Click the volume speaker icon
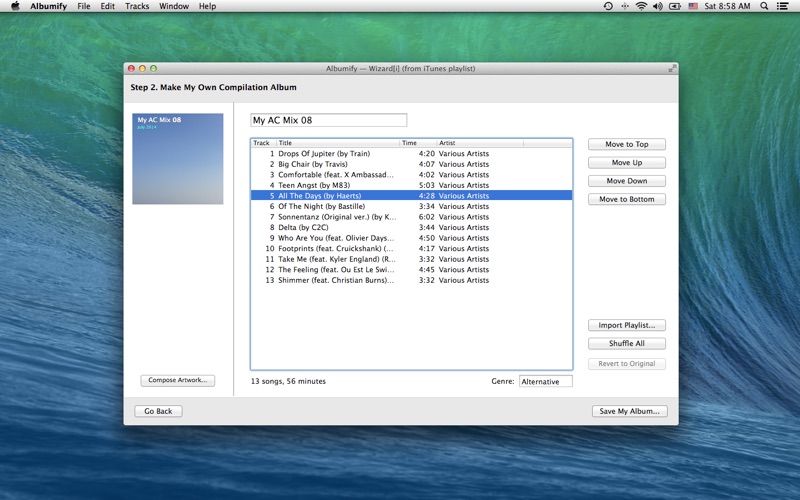 [658, 6]
